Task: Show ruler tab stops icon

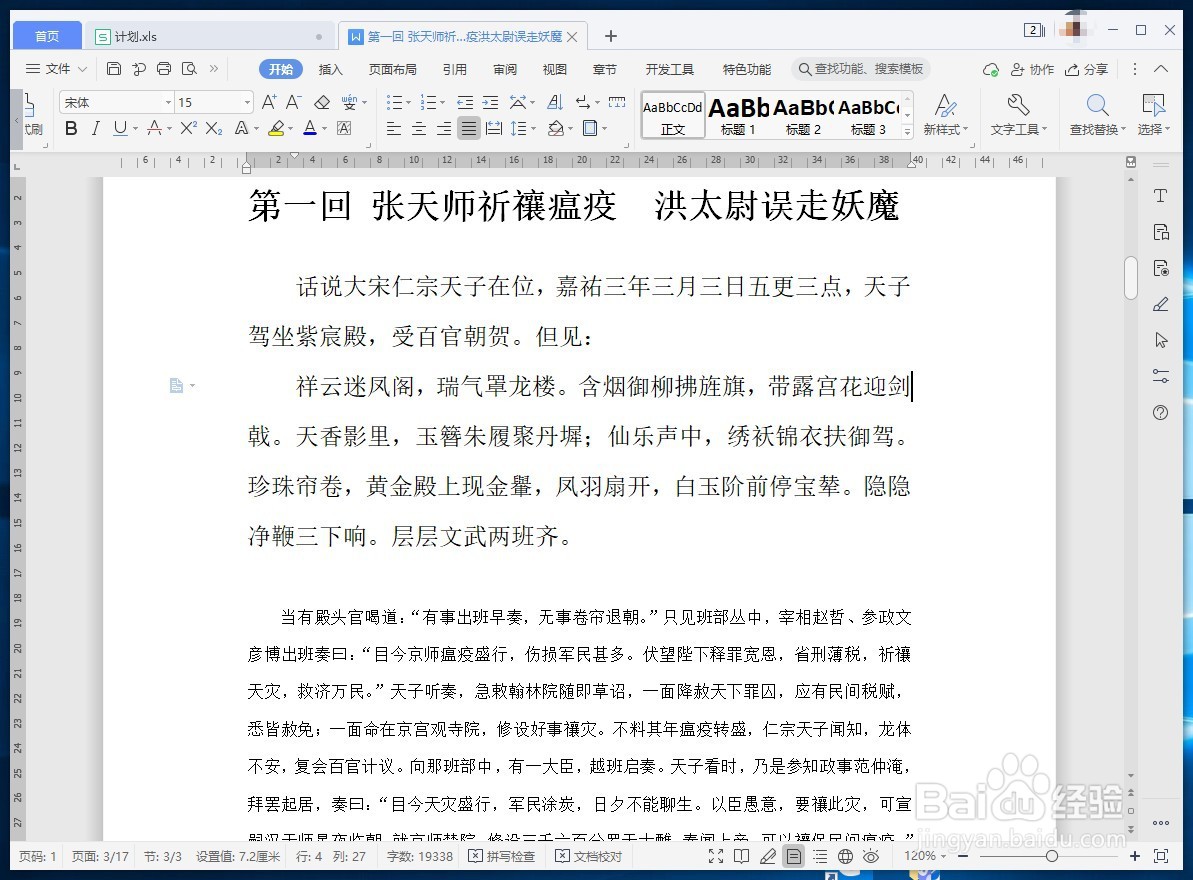Action: coord(617,102)
